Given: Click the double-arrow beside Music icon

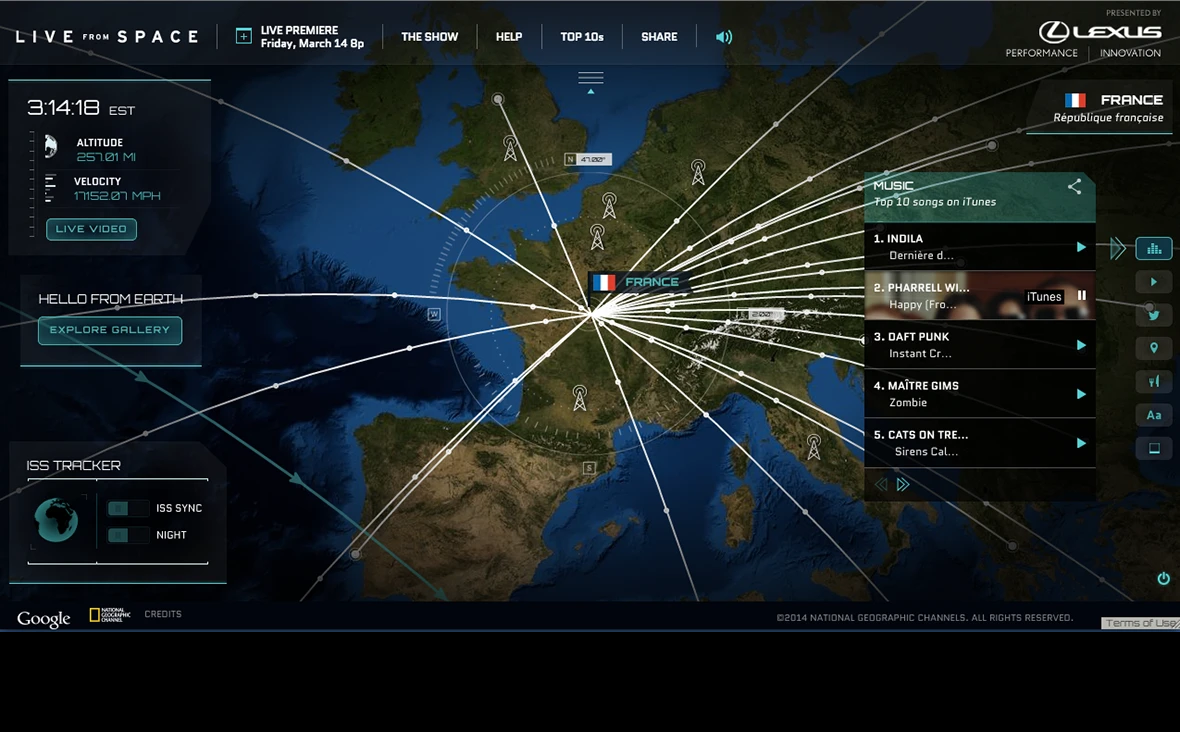Looking at the screenshot, I should 1118,248.
